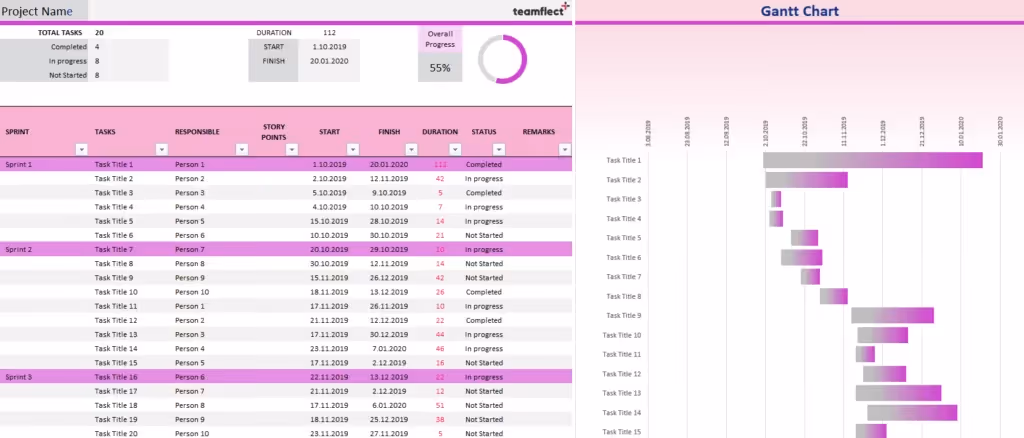
Task: Click the 10.01.2020 axis date label
Action: [961, 131]
